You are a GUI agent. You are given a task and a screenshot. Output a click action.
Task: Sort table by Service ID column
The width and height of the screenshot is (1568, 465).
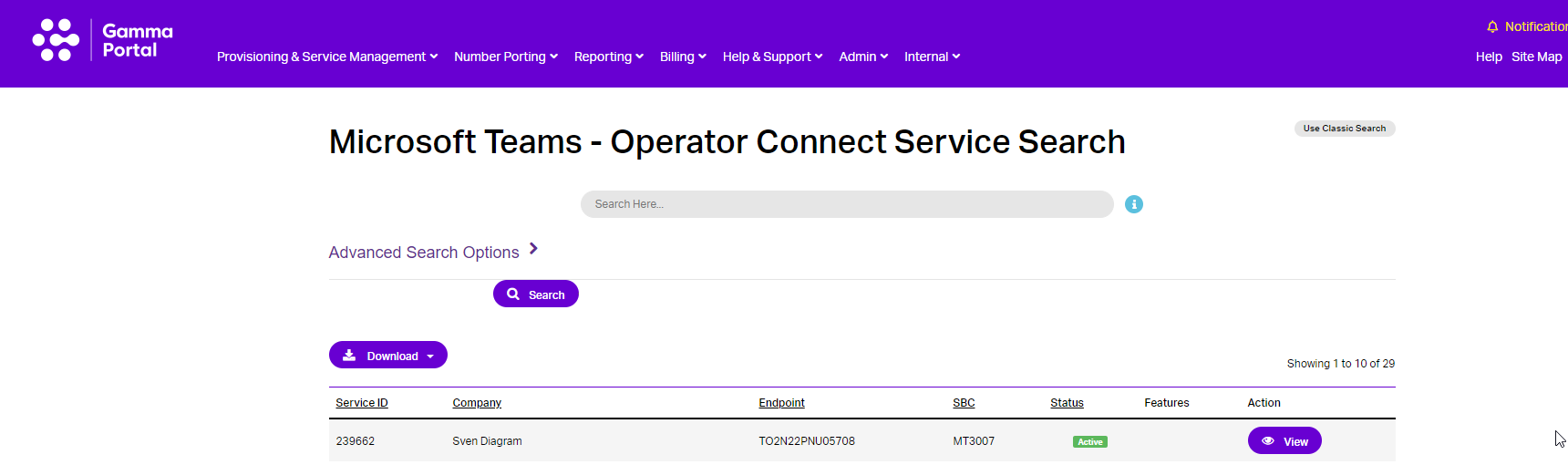362,403
